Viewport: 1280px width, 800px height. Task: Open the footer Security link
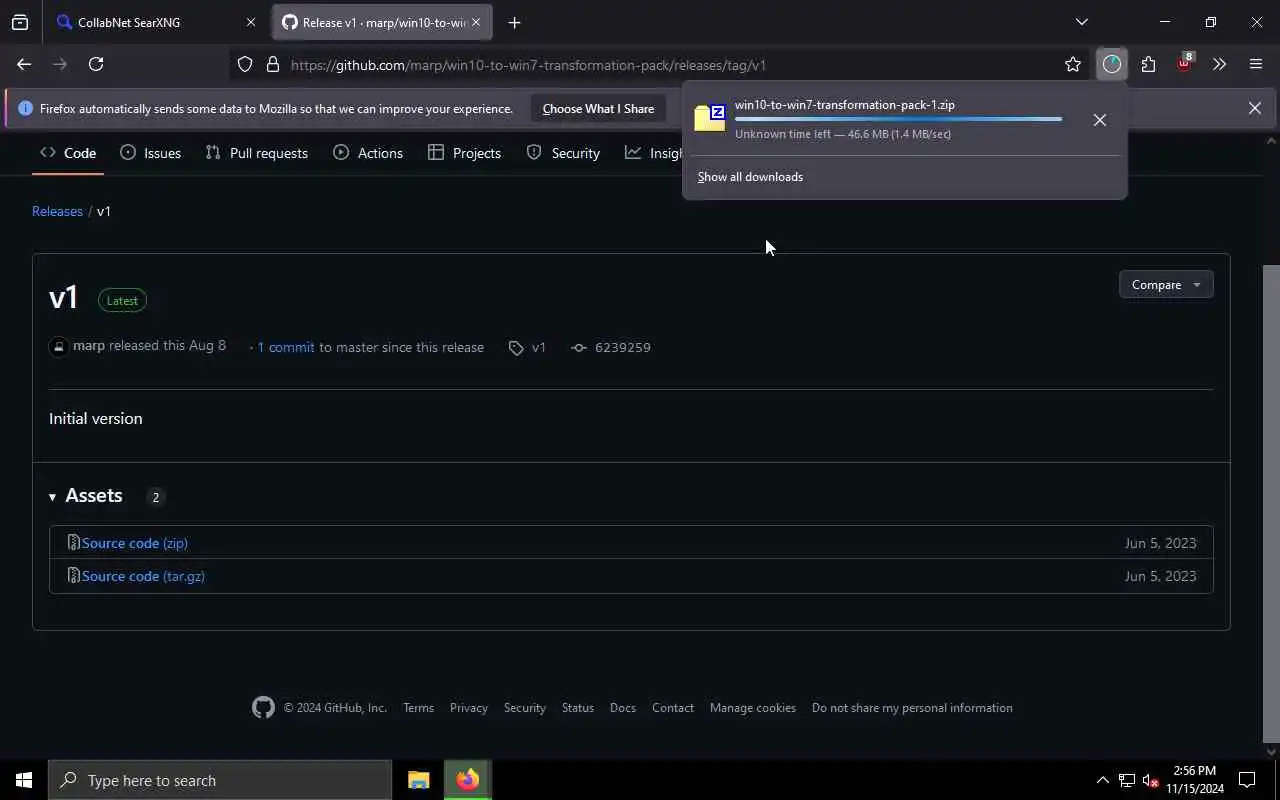[524, 708]
